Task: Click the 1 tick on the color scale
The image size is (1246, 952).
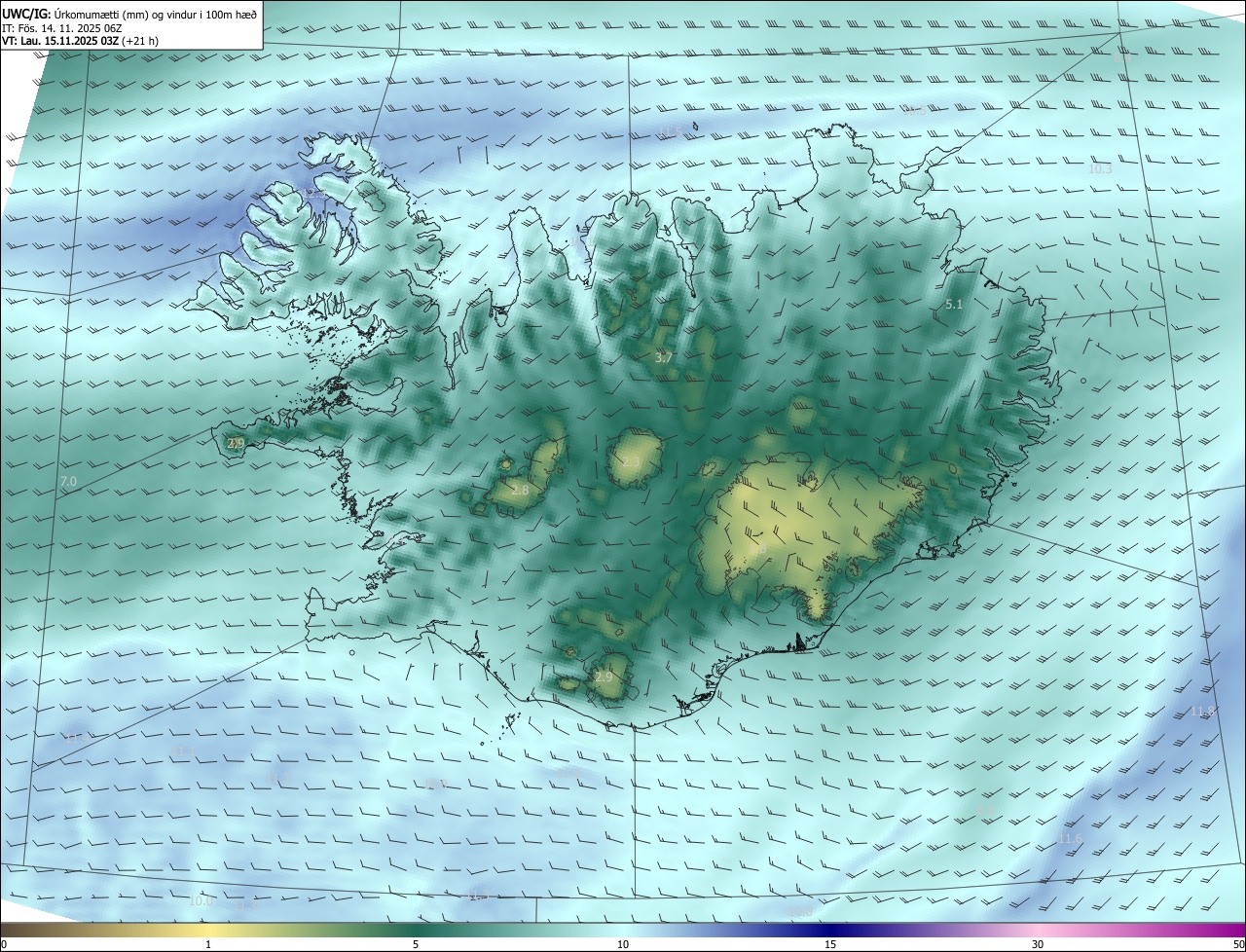Action: coord(208,944)
